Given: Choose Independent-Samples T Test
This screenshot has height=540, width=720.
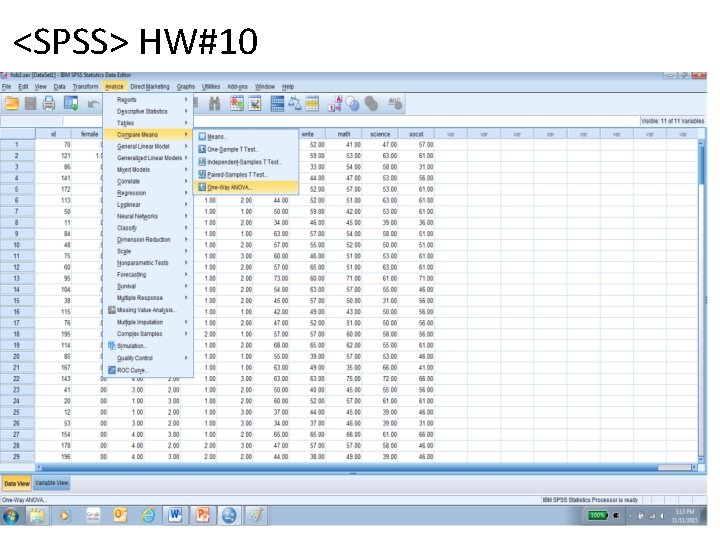Looking at the screenshot, I should click(247, 162).
